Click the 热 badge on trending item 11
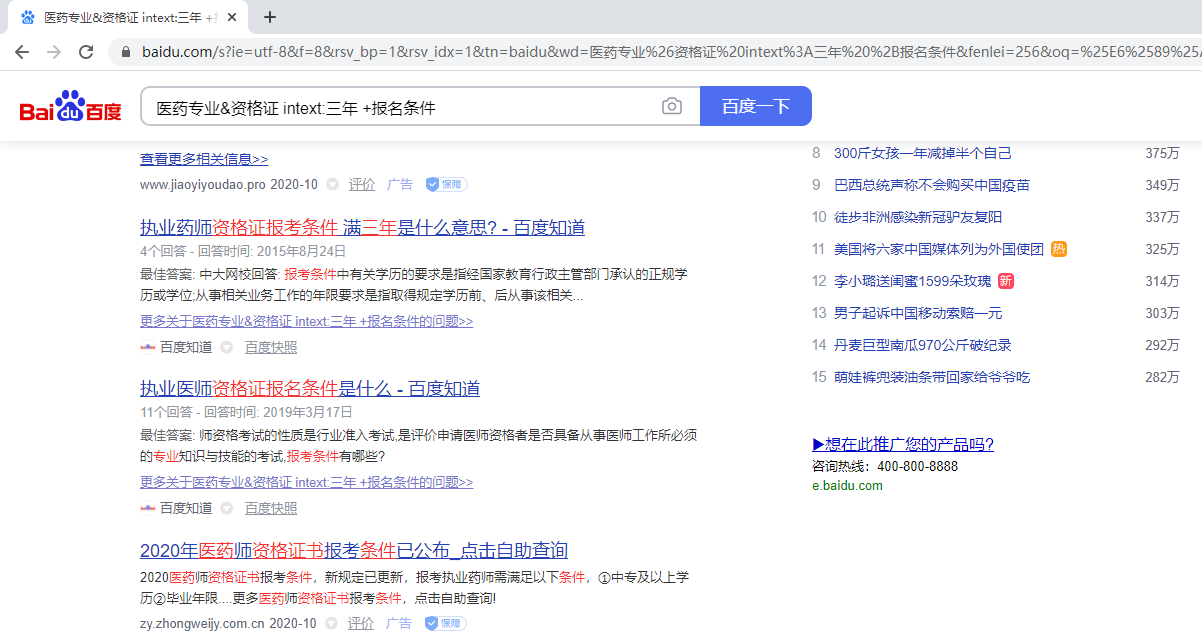 (x=1059, y=249)
